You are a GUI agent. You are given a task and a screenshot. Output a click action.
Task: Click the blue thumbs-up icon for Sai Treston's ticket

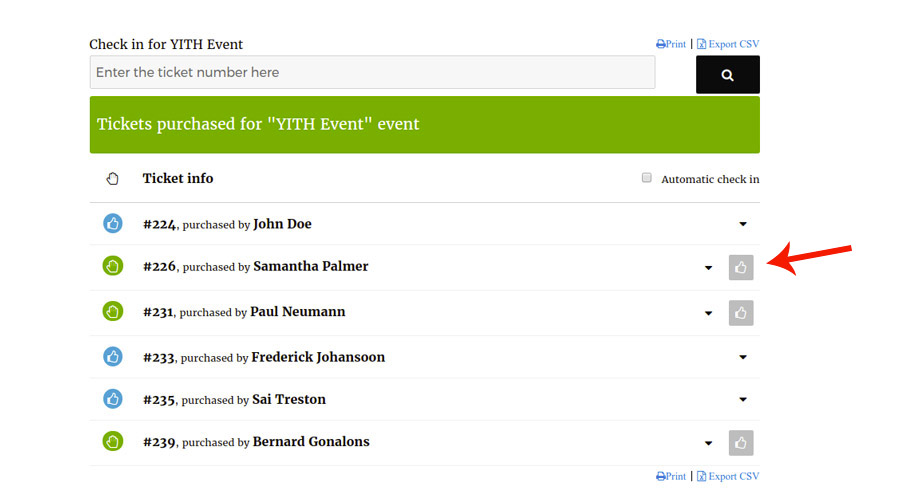point(113,399)
